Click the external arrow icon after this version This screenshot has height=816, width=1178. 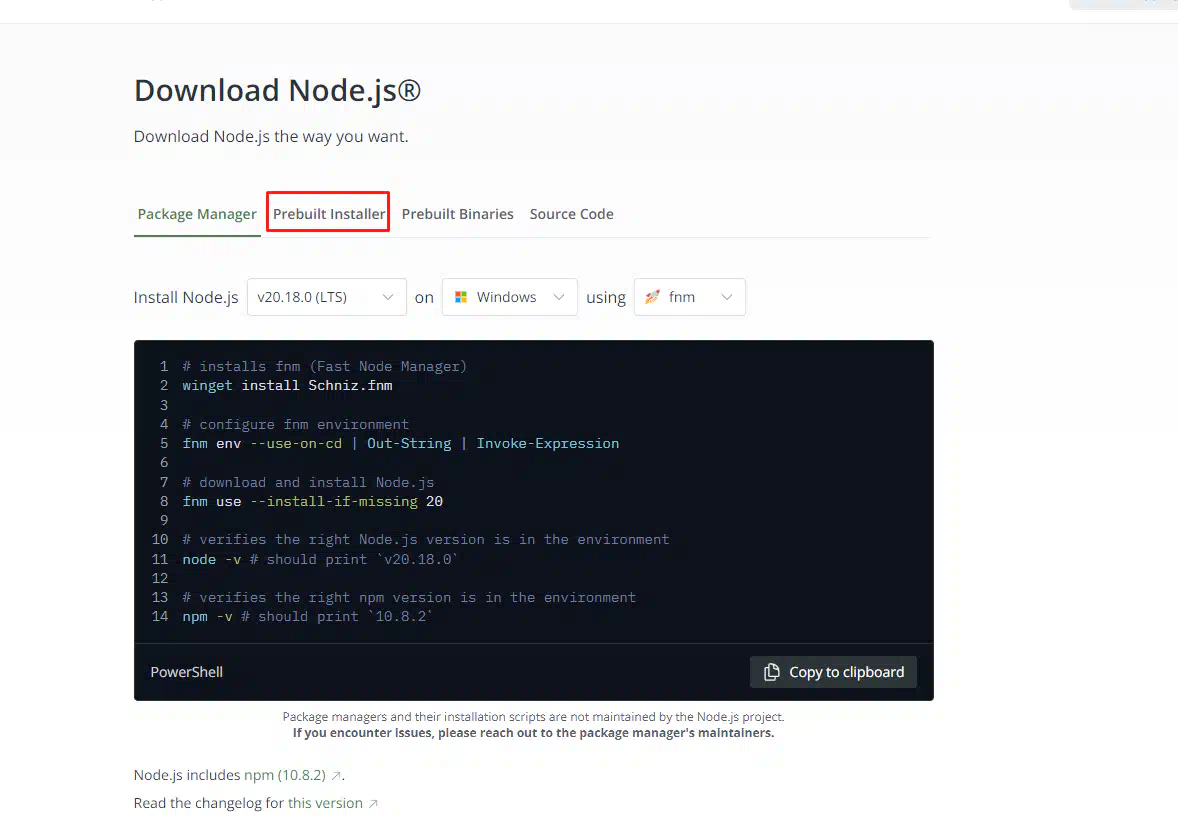point(373,804)
